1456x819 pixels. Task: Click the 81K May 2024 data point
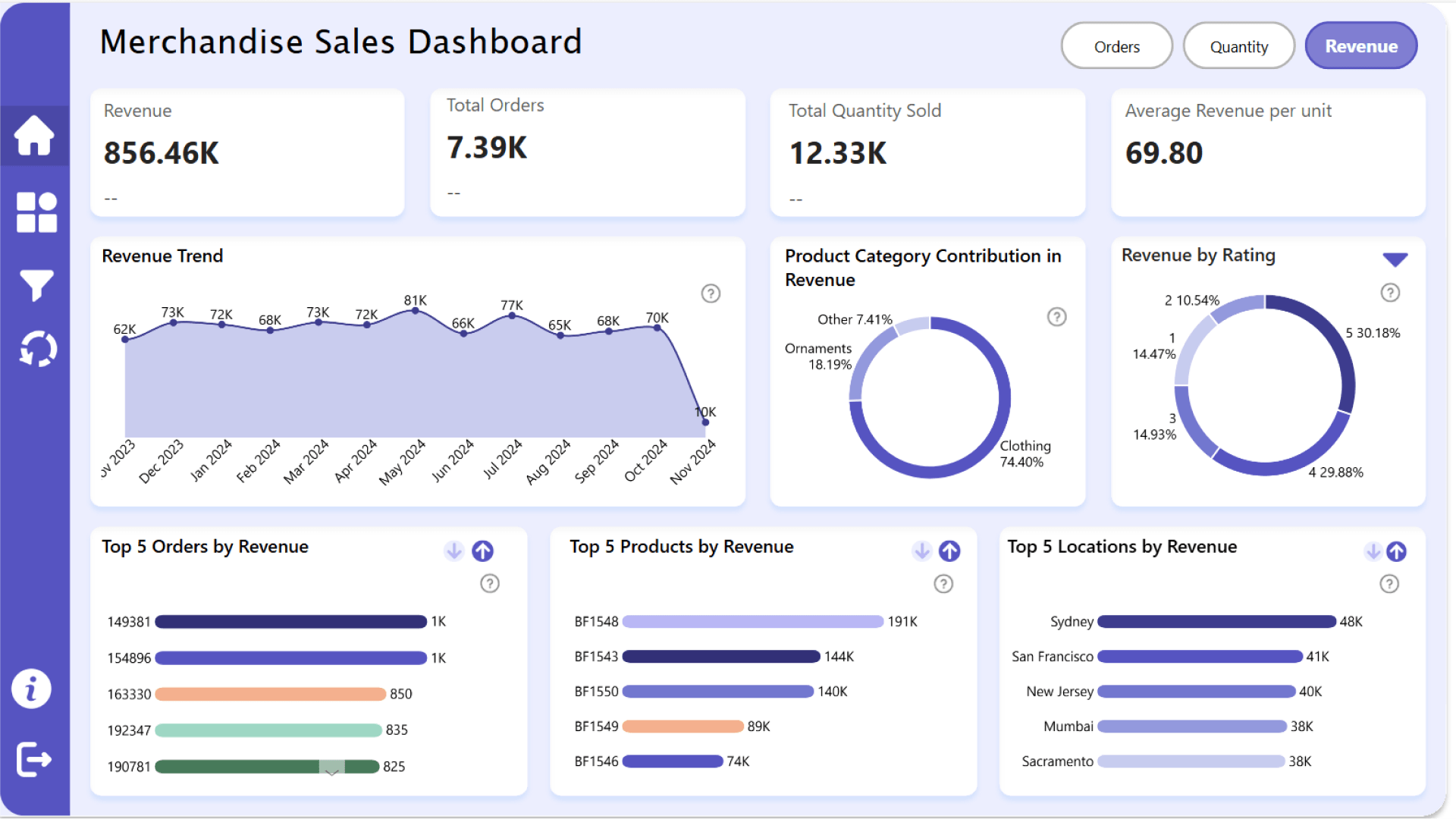tap(415, 310)
